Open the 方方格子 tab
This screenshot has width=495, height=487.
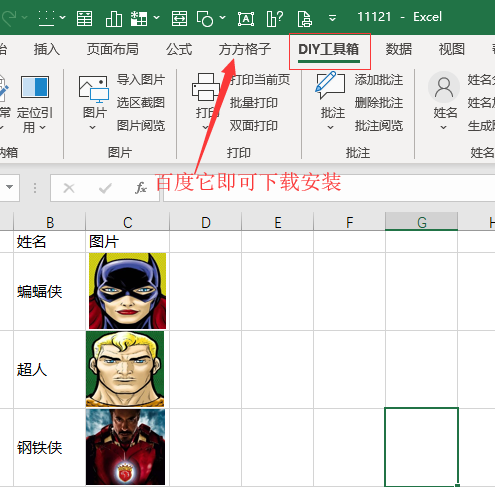point(245,49)
